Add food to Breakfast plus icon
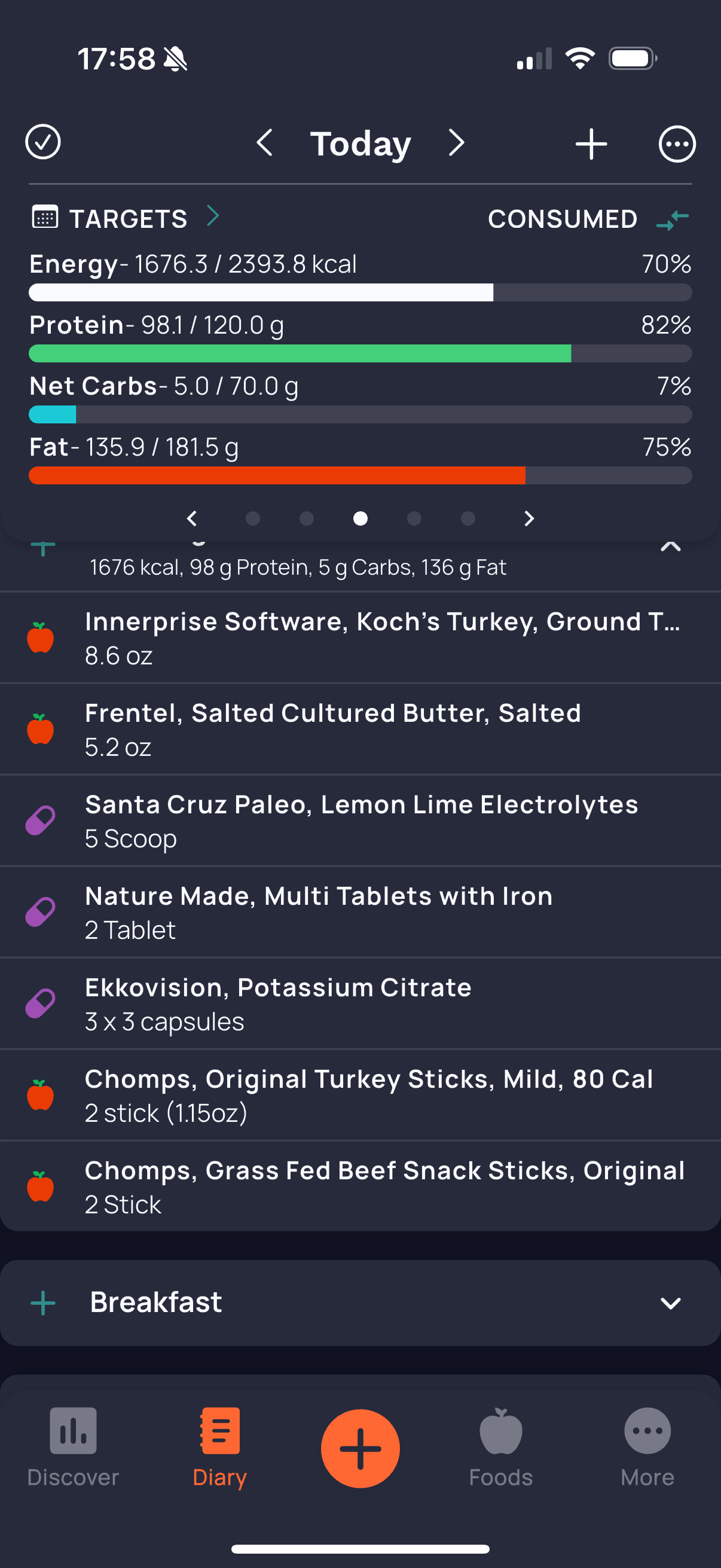The width and height of the screenshot is (721, 1568). click(43, 1303)
